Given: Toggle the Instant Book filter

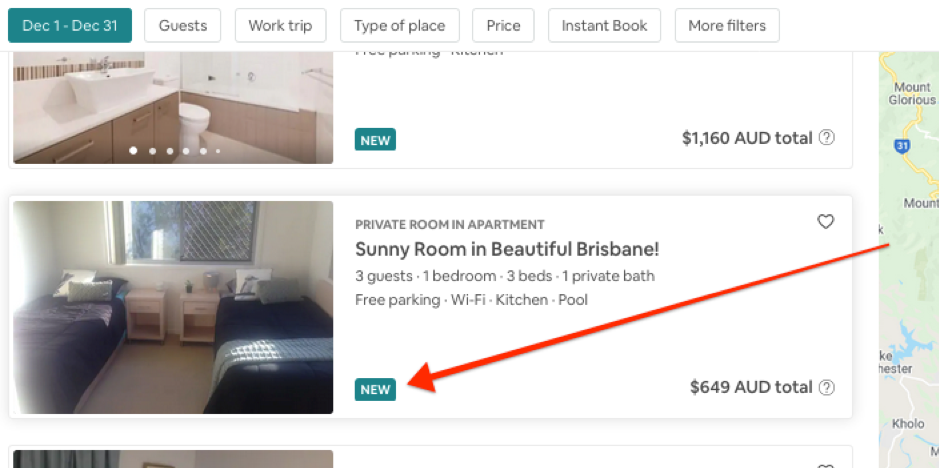Looking at the screenshot, I should 604,26.
